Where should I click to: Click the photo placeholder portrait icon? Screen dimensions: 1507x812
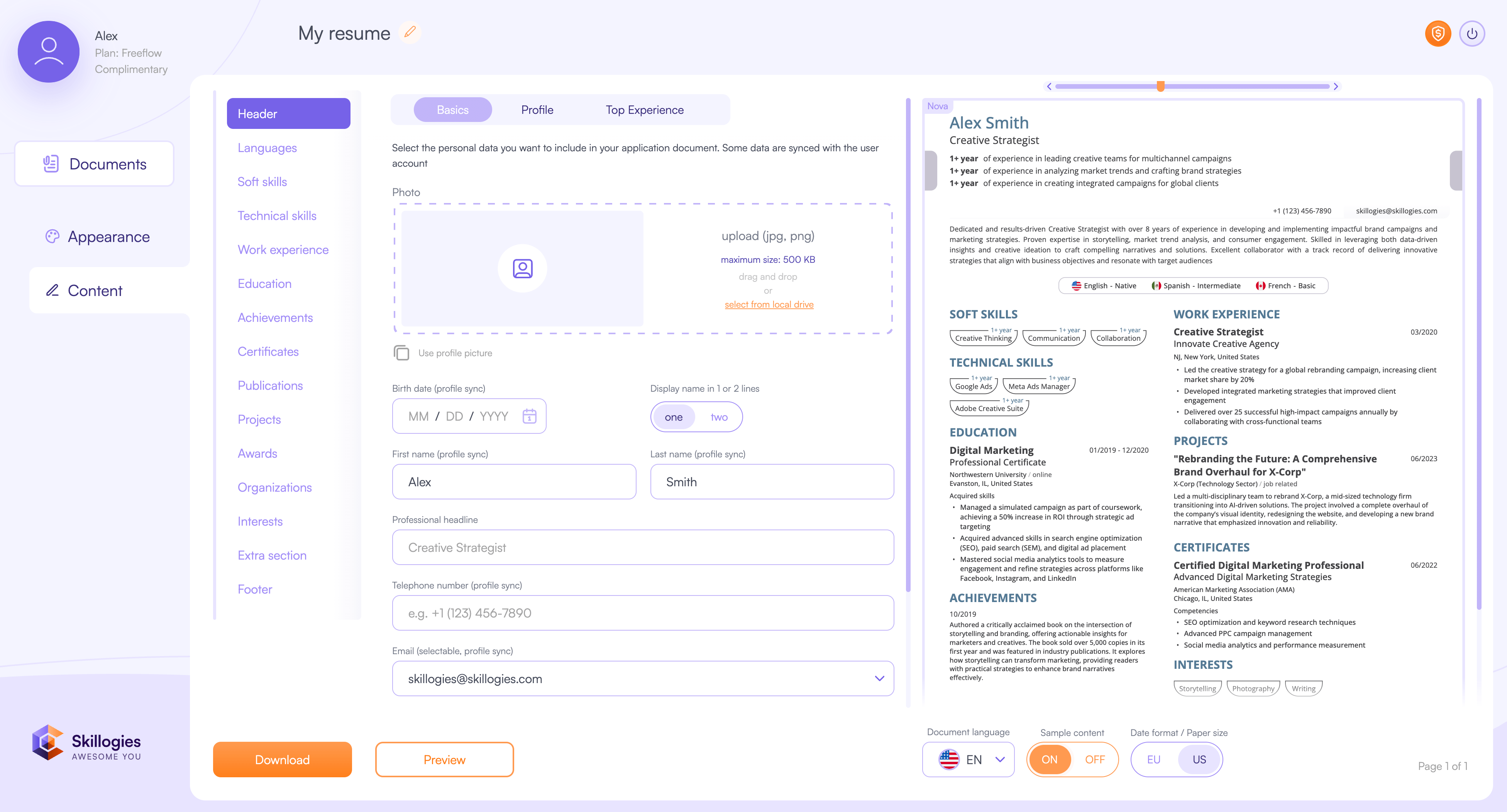point(522,269)
